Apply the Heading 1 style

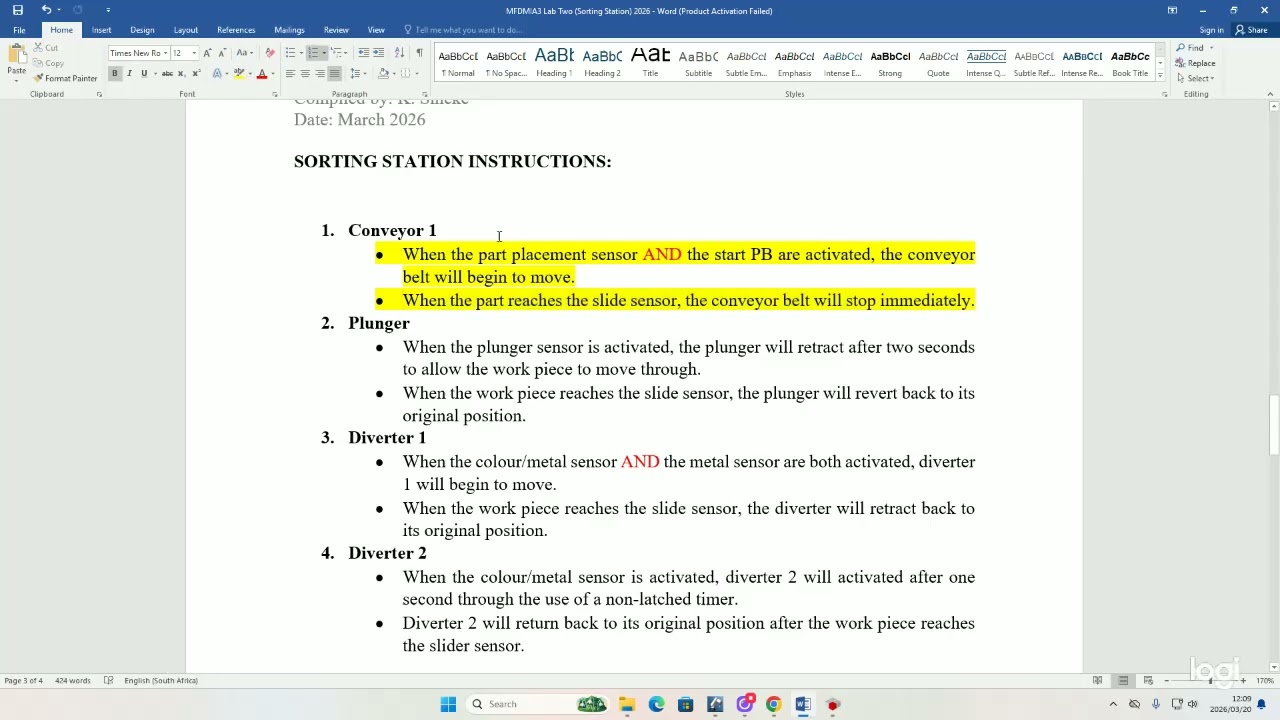coord(554,62)
